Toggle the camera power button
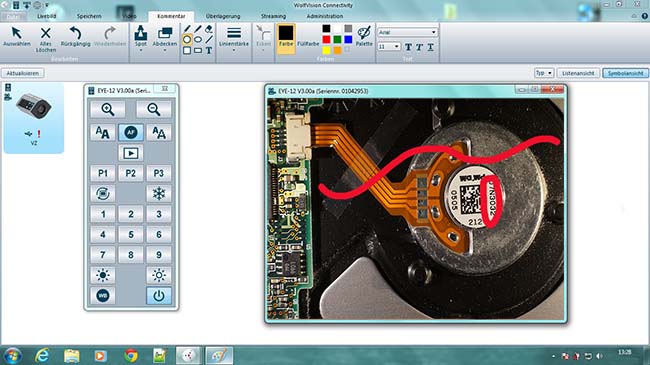This screenshot has width=650, height=365. pyautogui.click(x=159, y=296)
